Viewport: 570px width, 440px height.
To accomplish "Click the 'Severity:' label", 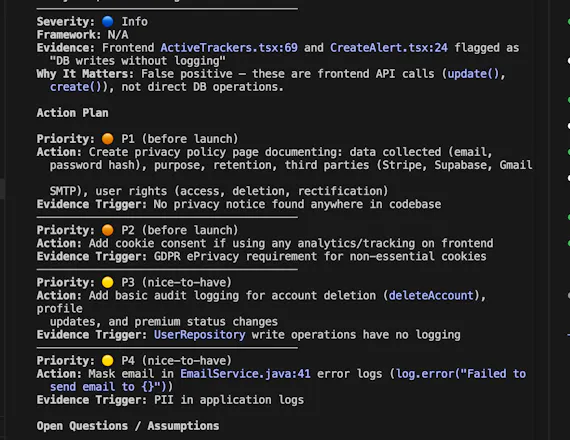I will click(x=65, y=21).
